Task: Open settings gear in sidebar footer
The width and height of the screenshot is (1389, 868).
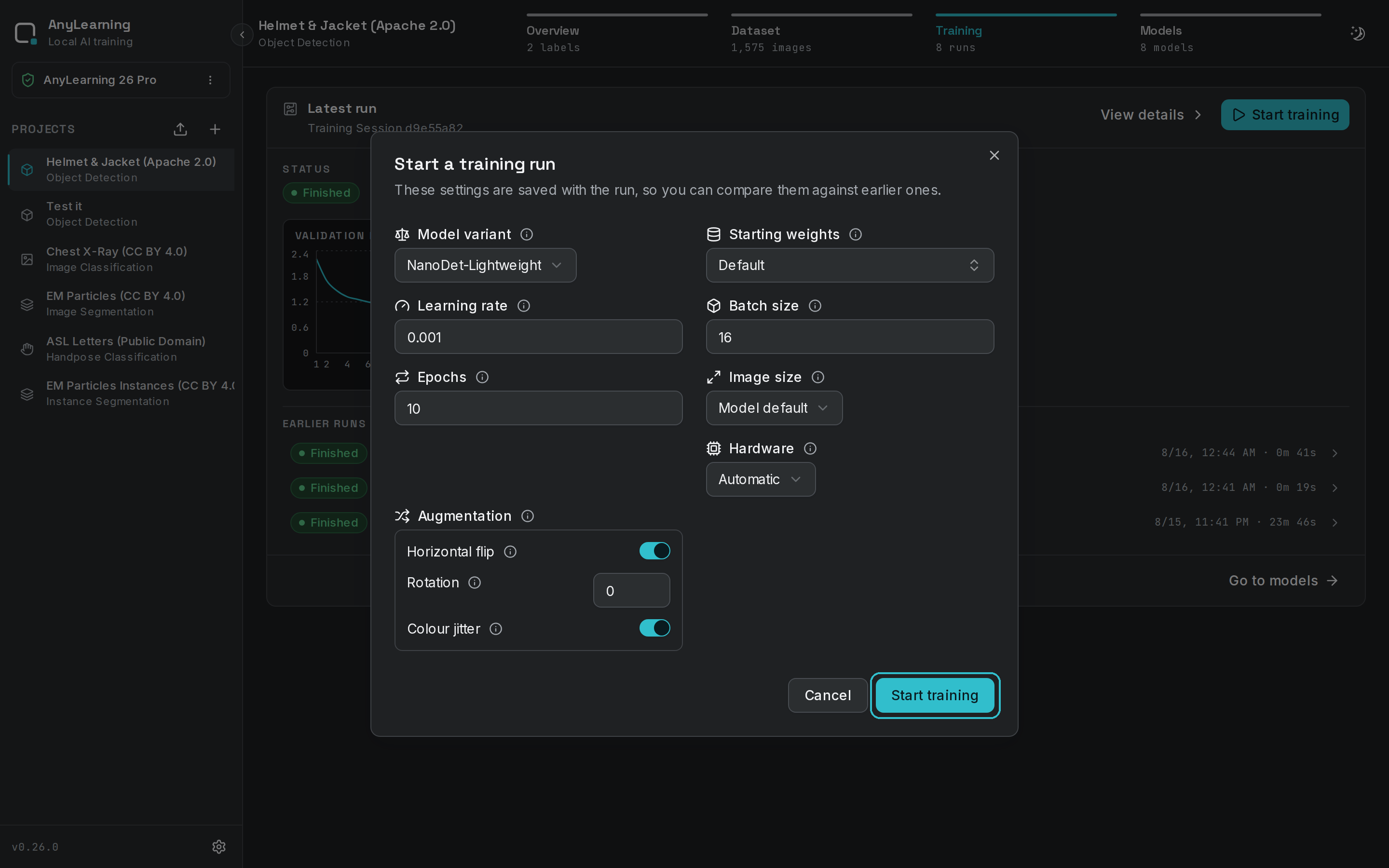Action: (x=218, y=847)
